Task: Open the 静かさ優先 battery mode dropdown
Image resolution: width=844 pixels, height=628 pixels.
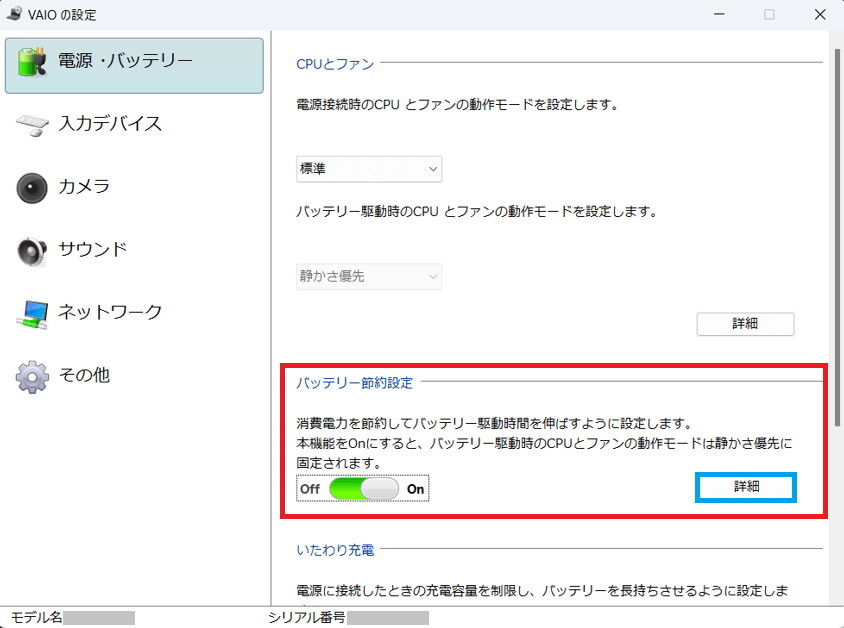Action: tap(369, 277)
